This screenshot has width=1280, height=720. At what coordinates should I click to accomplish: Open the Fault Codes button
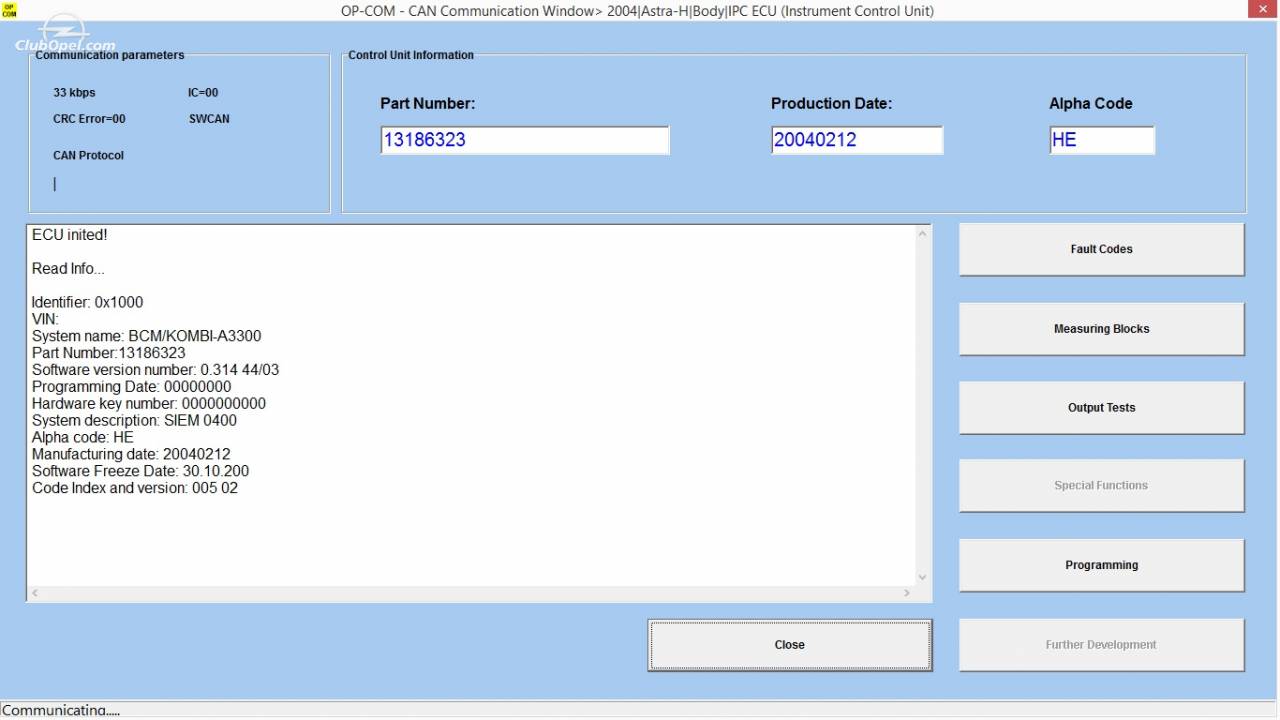click(x=1101, y=249)
